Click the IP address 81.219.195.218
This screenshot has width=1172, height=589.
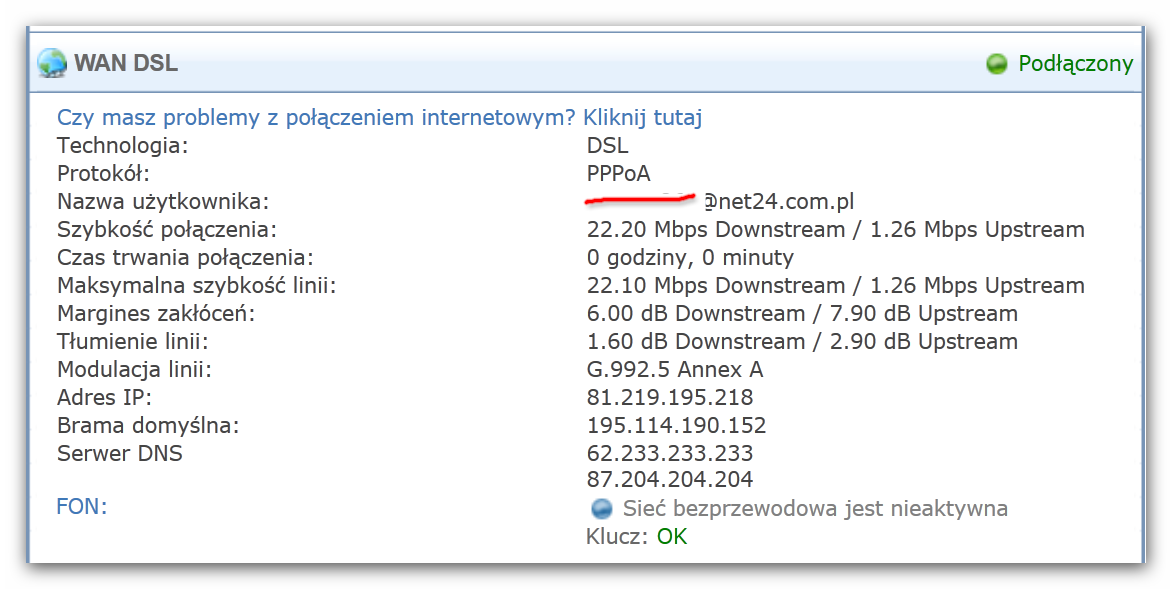670,397
